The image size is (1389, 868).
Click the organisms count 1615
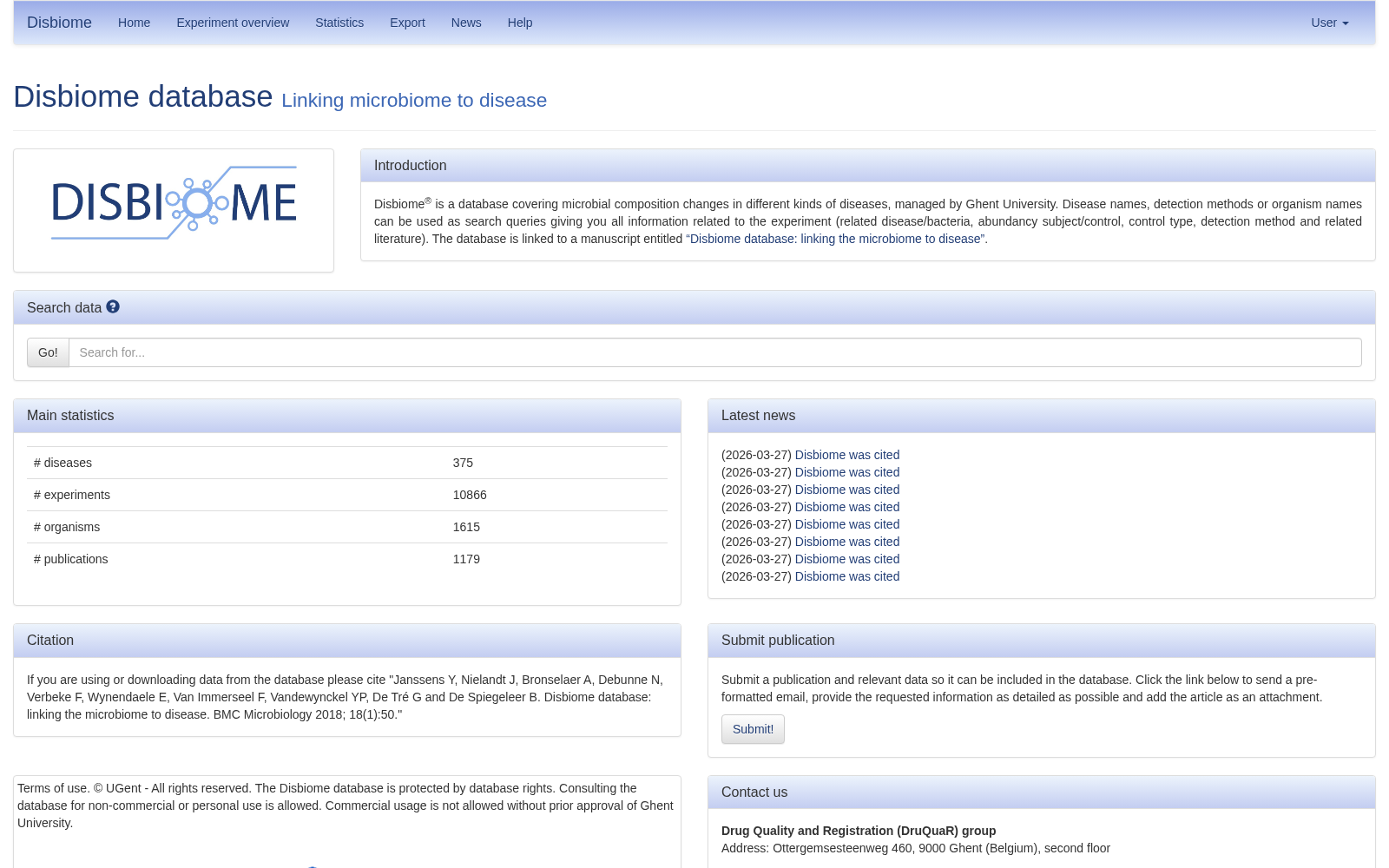click(466, 527)
